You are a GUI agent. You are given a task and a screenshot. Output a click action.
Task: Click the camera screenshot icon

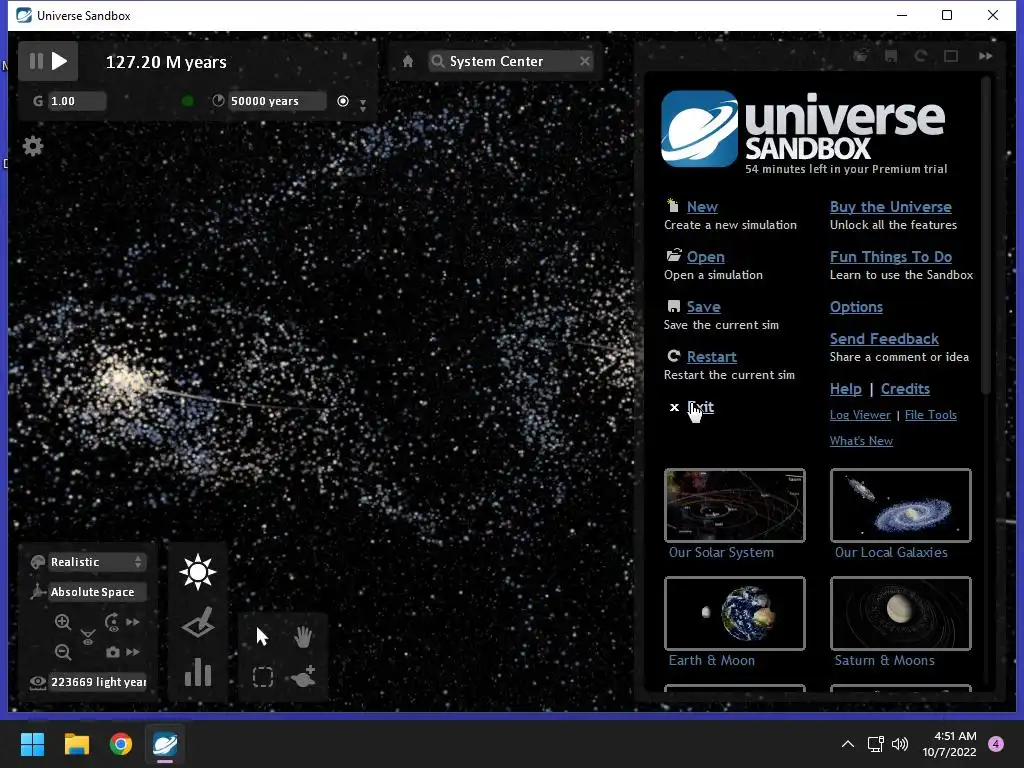coord(112,652)
